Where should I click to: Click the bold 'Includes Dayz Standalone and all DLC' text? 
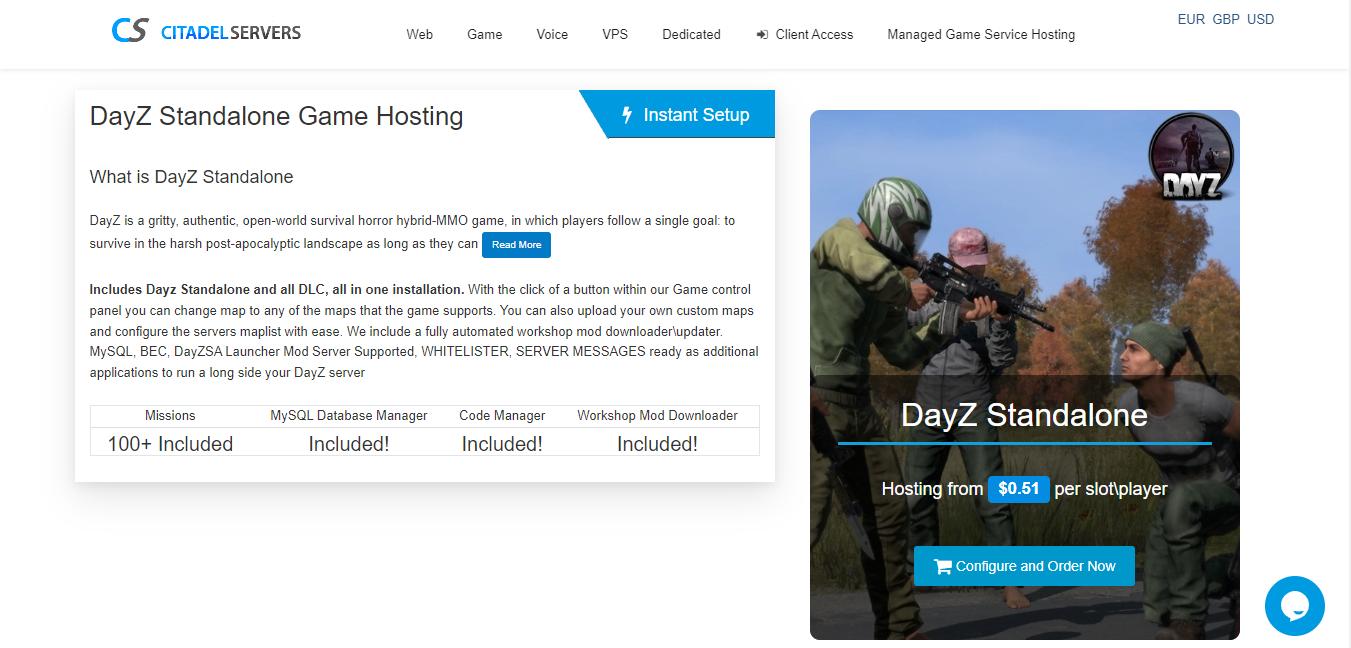(277, 290)
